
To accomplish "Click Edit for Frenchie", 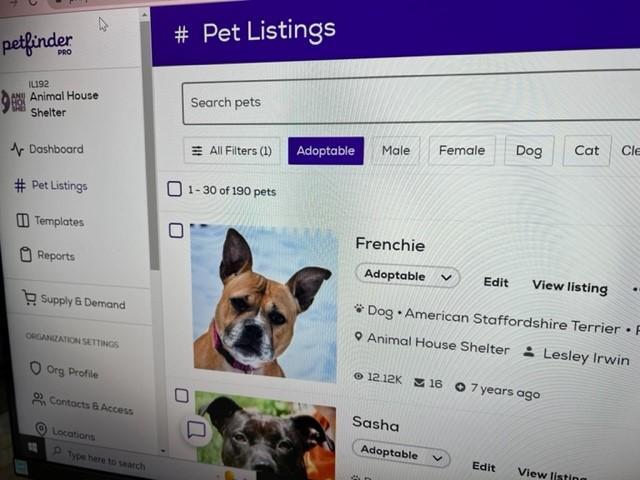I will pos(496,282).
